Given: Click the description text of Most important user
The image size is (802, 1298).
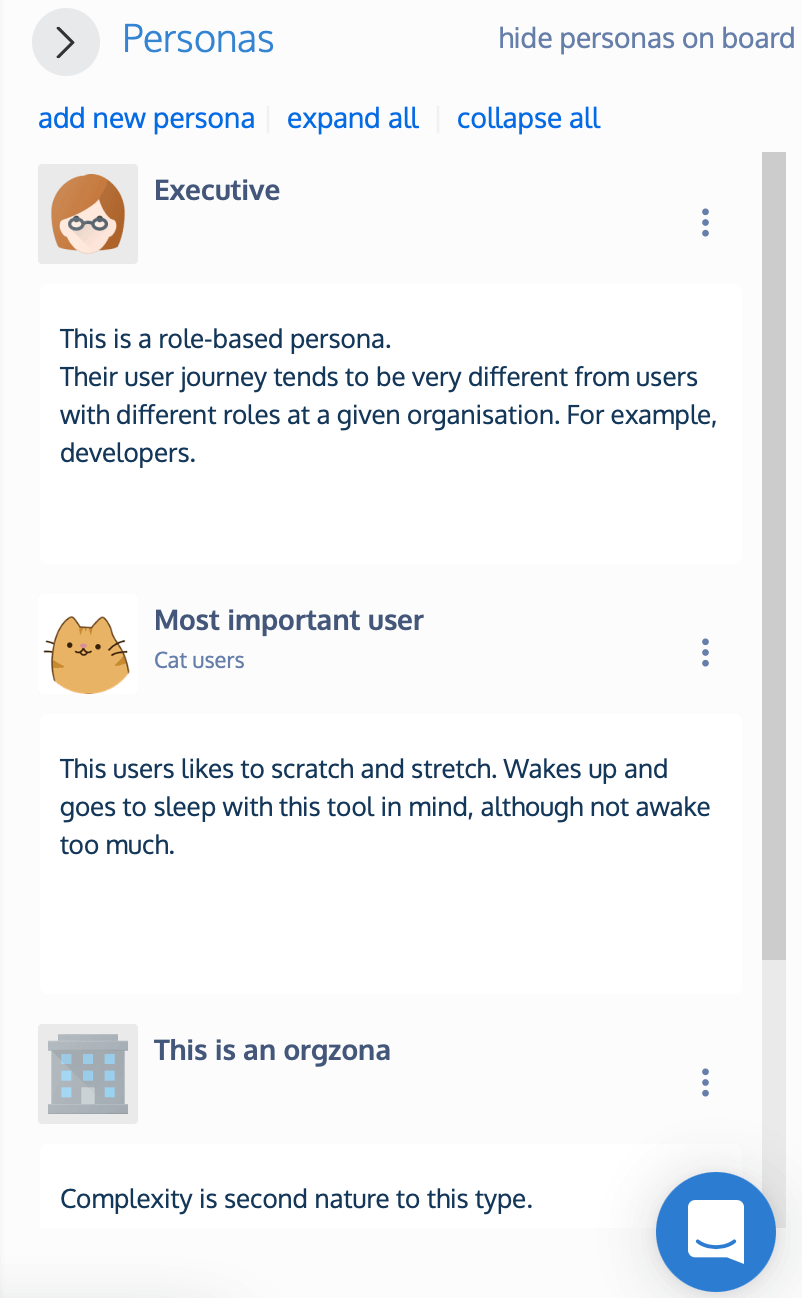Looking at the screenshot, I should [385, 806].
